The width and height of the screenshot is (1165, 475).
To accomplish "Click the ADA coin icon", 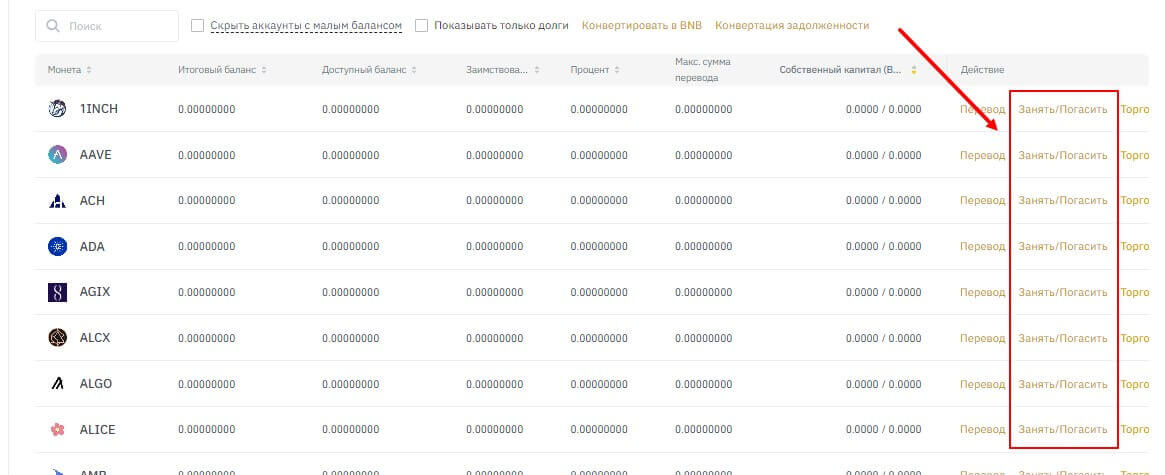I will coord(57,246).
